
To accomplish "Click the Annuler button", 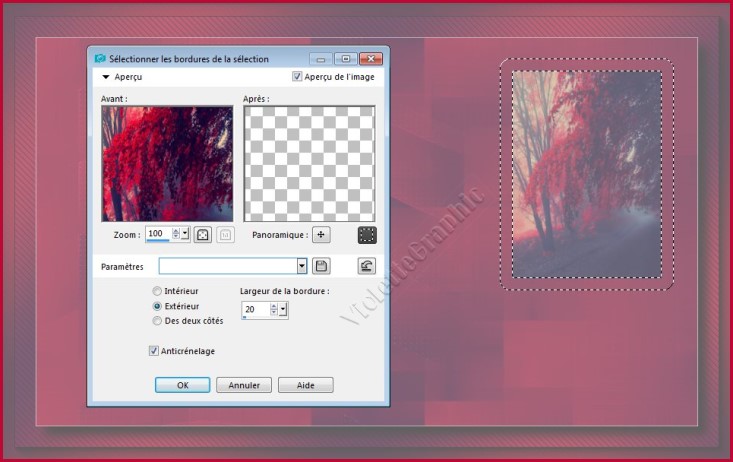I will coord(244,385).
